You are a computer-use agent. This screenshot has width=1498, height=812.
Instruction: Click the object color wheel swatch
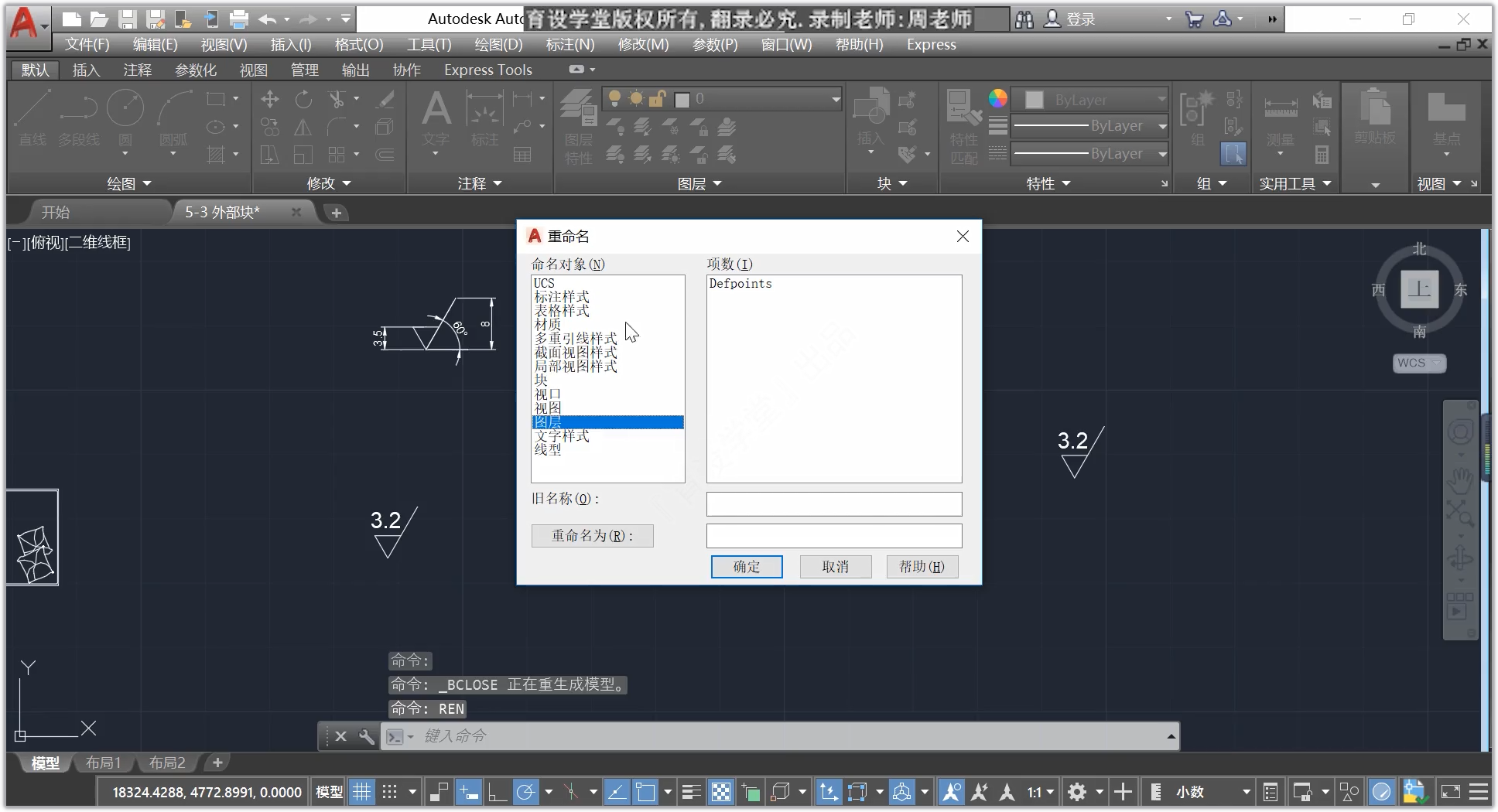(998, 99)
